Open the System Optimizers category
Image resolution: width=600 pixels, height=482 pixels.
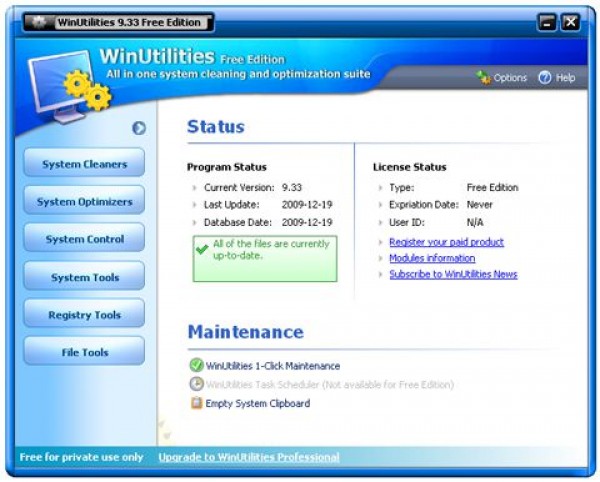coord(84,201)
